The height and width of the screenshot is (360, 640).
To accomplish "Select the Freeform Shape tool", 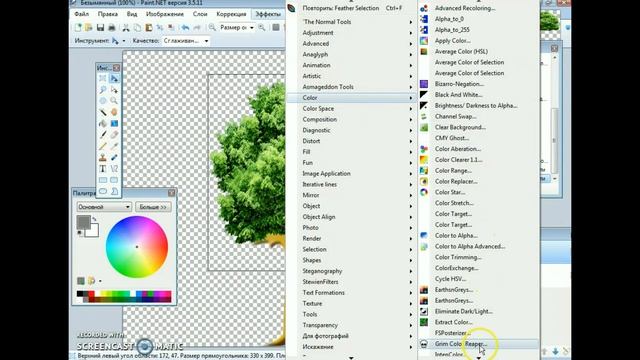I will (x=114, y=191).
